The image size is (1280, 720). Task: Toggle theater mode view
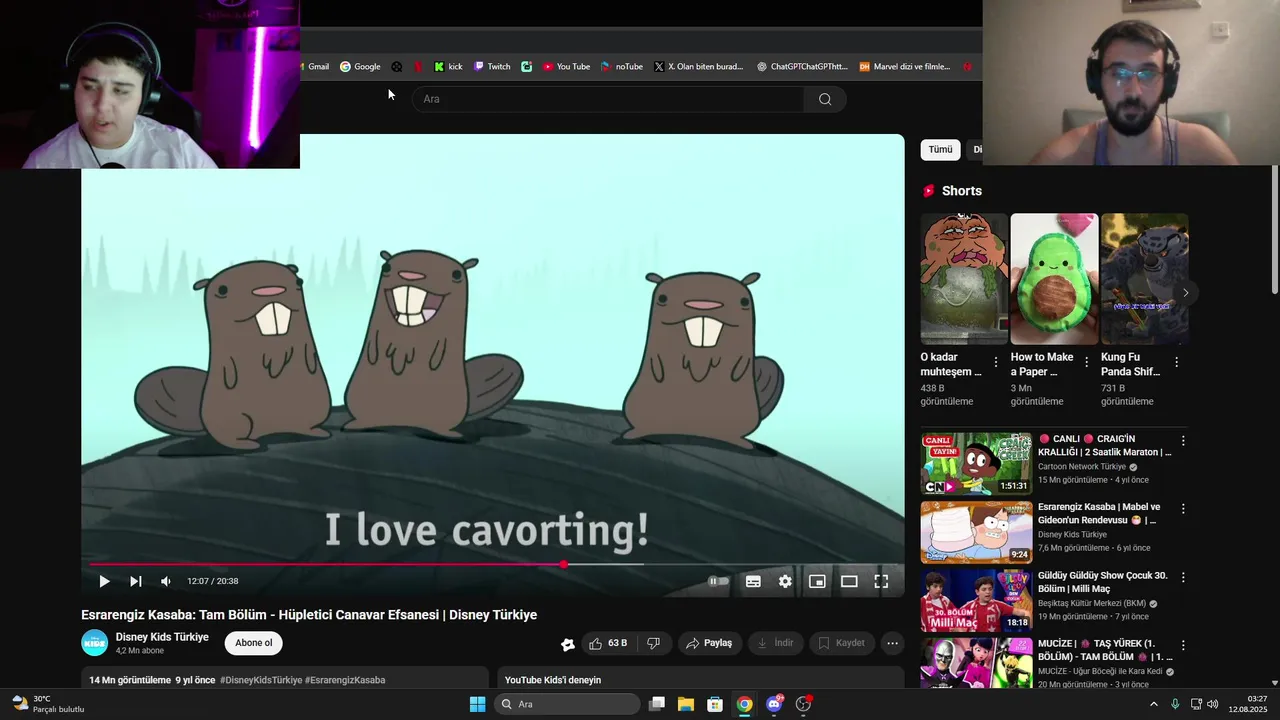[x=849, y=581]
